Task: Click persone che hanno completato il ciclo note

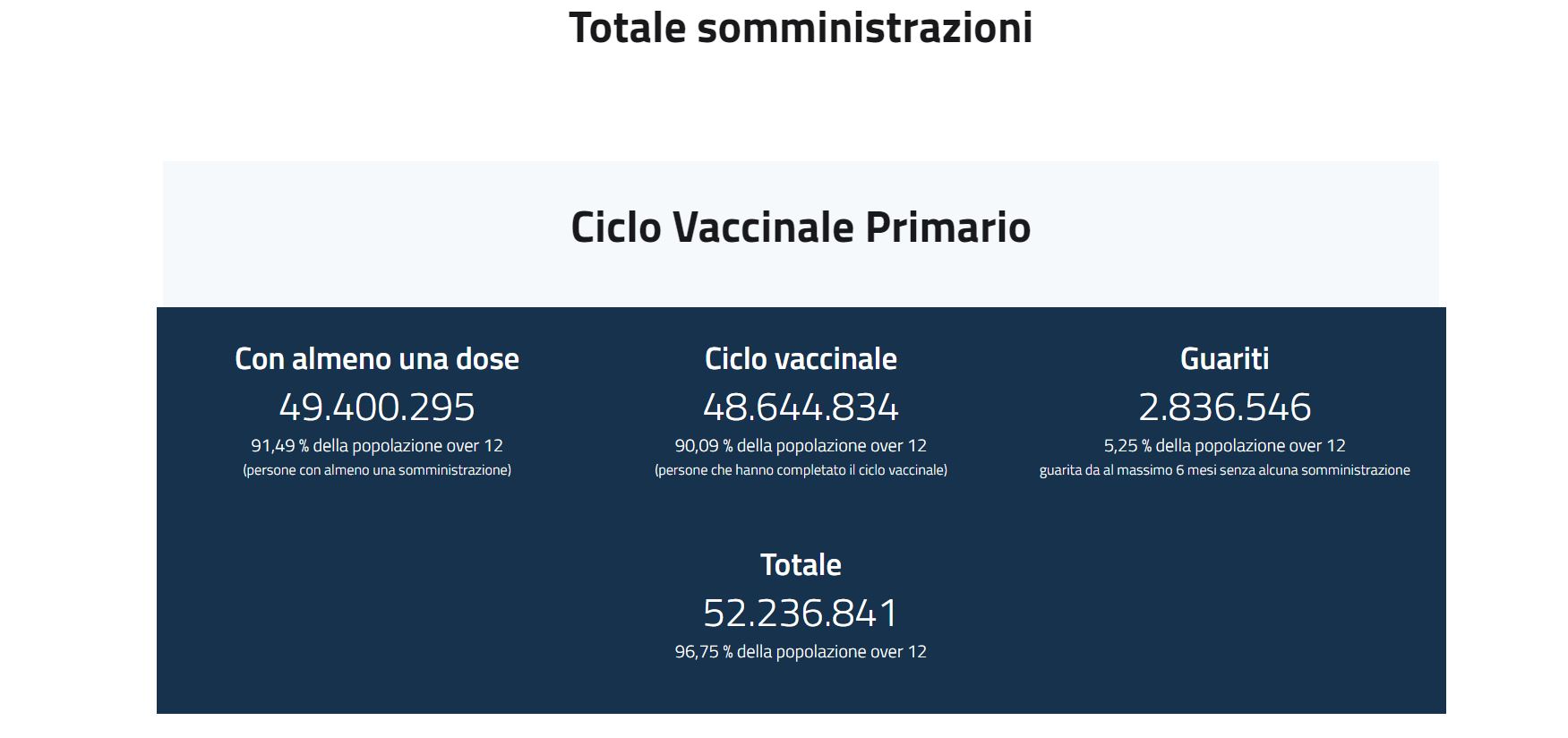Action: coord(801,470)
